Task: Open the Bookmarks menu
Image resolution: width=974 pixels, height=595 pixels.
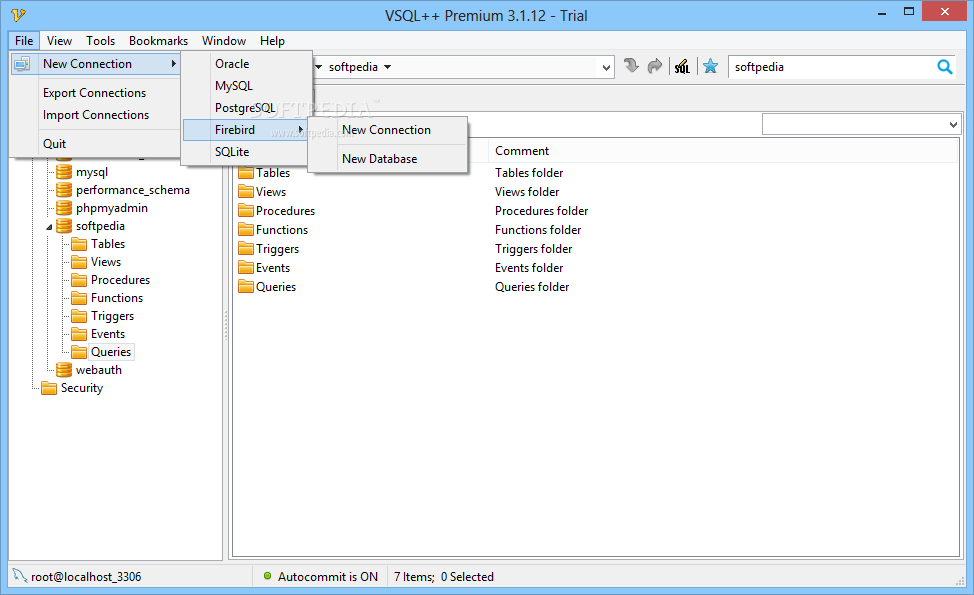Action: click(x=158, y=41)
